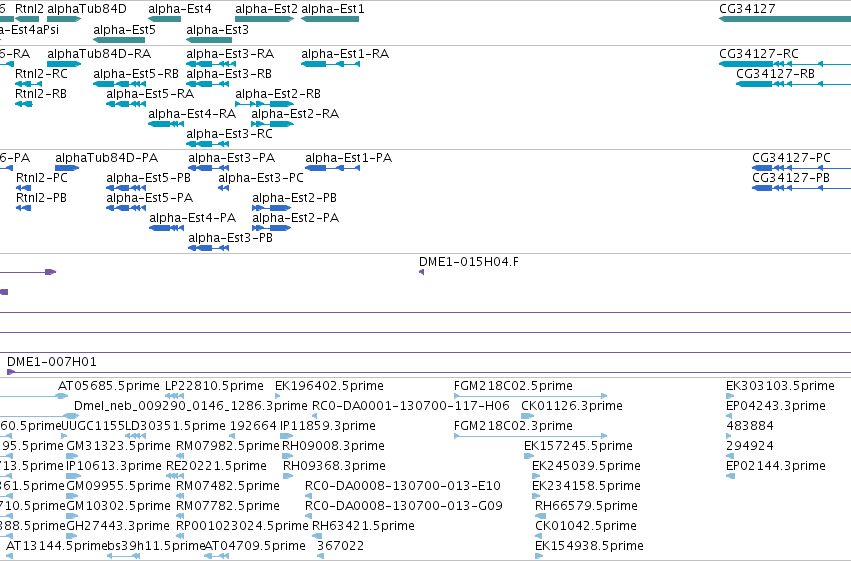Click EST EK154938.5prime
This screenshot has width=851, height=561.
[589, 546]
